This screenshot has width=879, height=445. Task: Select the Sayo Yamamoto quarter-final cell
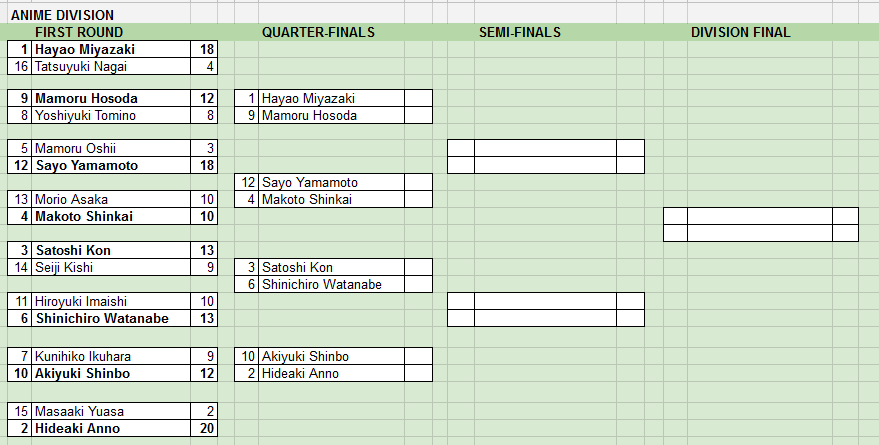pyautogui.click(x=331, y=182)
